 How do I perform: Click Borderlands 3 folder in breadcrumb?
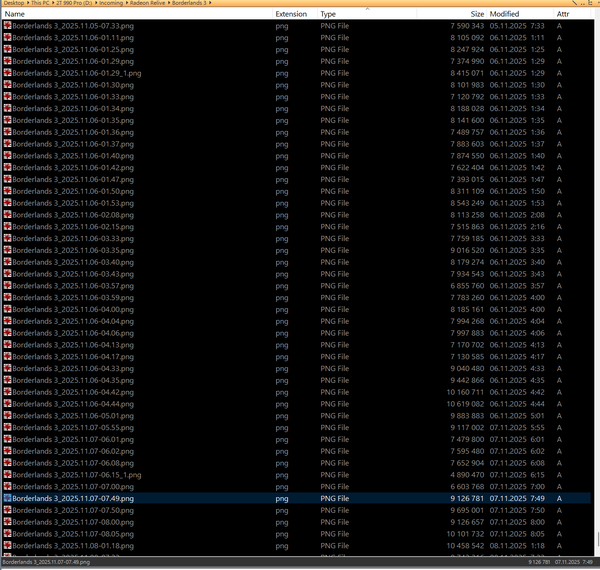pos(189,3)
